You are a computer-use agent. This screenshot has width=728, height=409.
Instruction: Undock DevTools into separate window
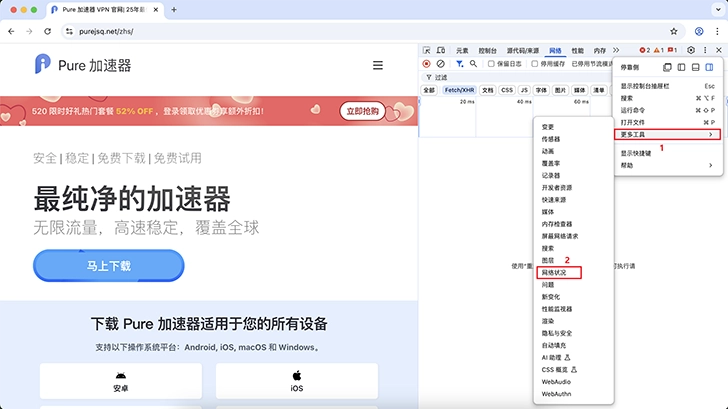point(667,67)
